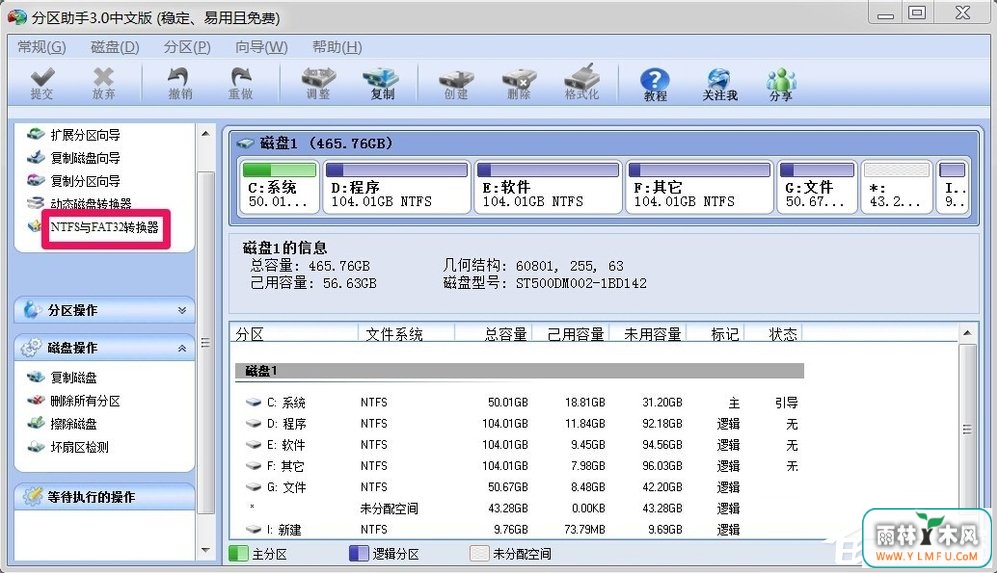Screen dimensions: 997x573
Task: Select the unallocated * 43.2 block
Action: (x=897, y=186)
